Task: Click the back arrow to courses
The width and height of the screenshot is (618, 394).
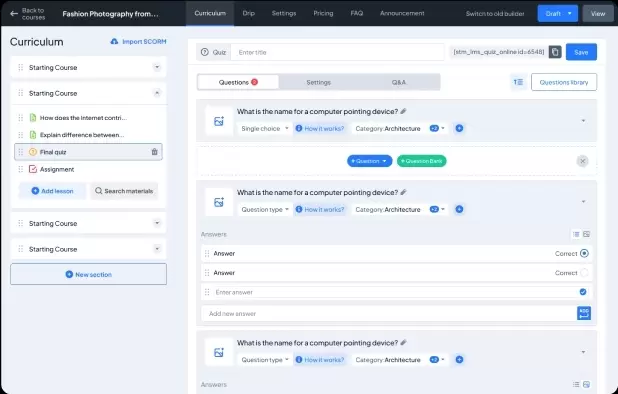Action: (14, 13)
